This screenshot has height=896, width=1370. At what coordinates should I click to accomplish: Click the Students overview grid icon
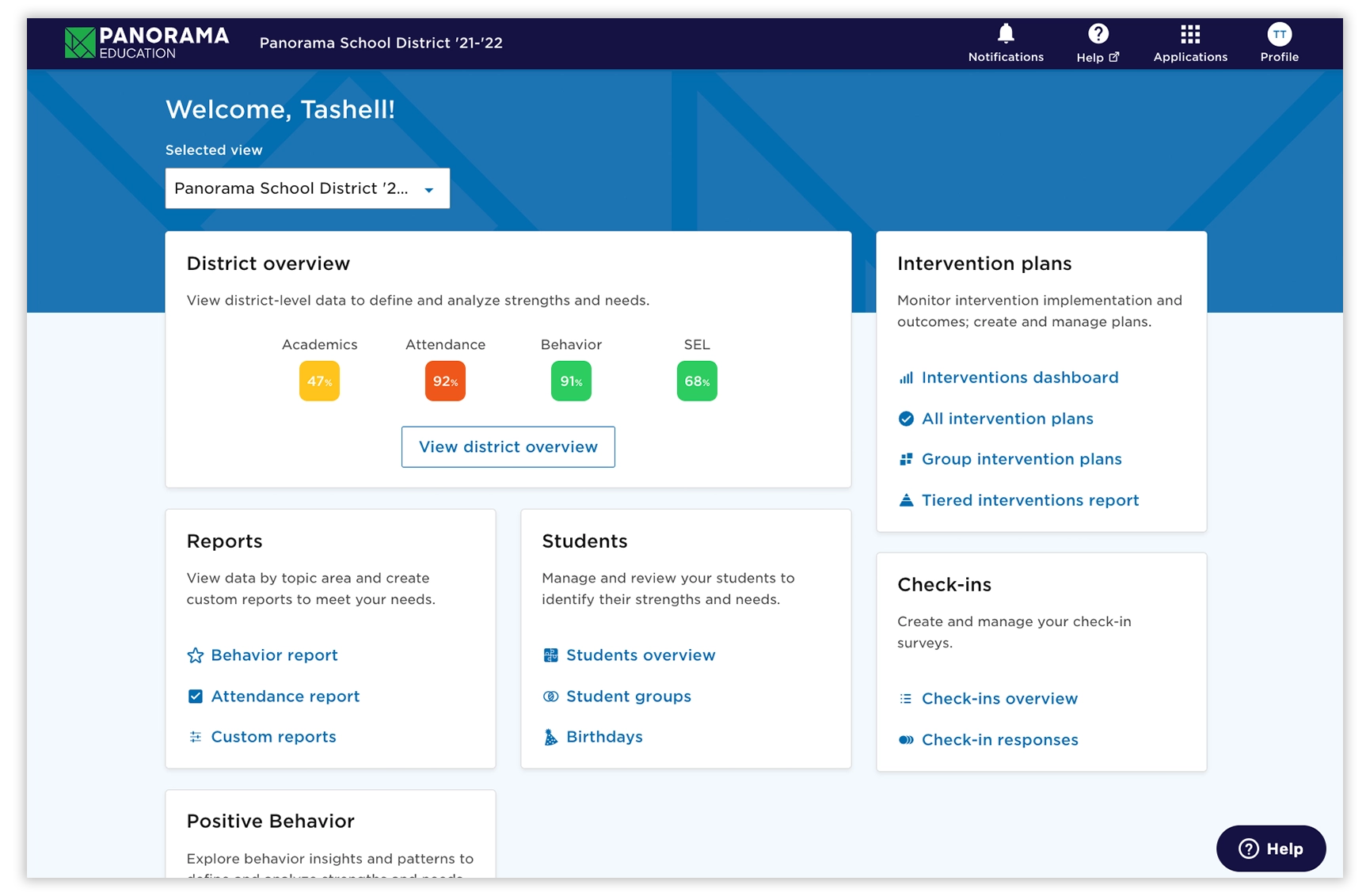point(550,655)
